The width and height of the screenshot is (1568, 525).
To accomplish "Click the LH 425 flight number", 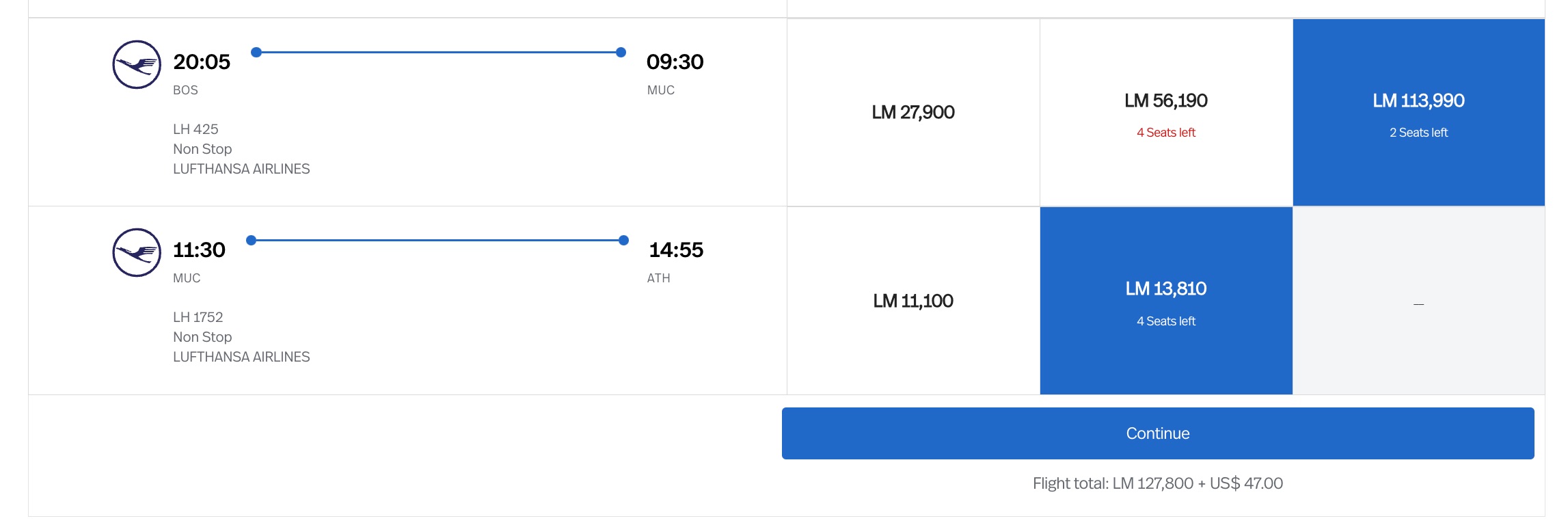I will (x=195, y=129).
